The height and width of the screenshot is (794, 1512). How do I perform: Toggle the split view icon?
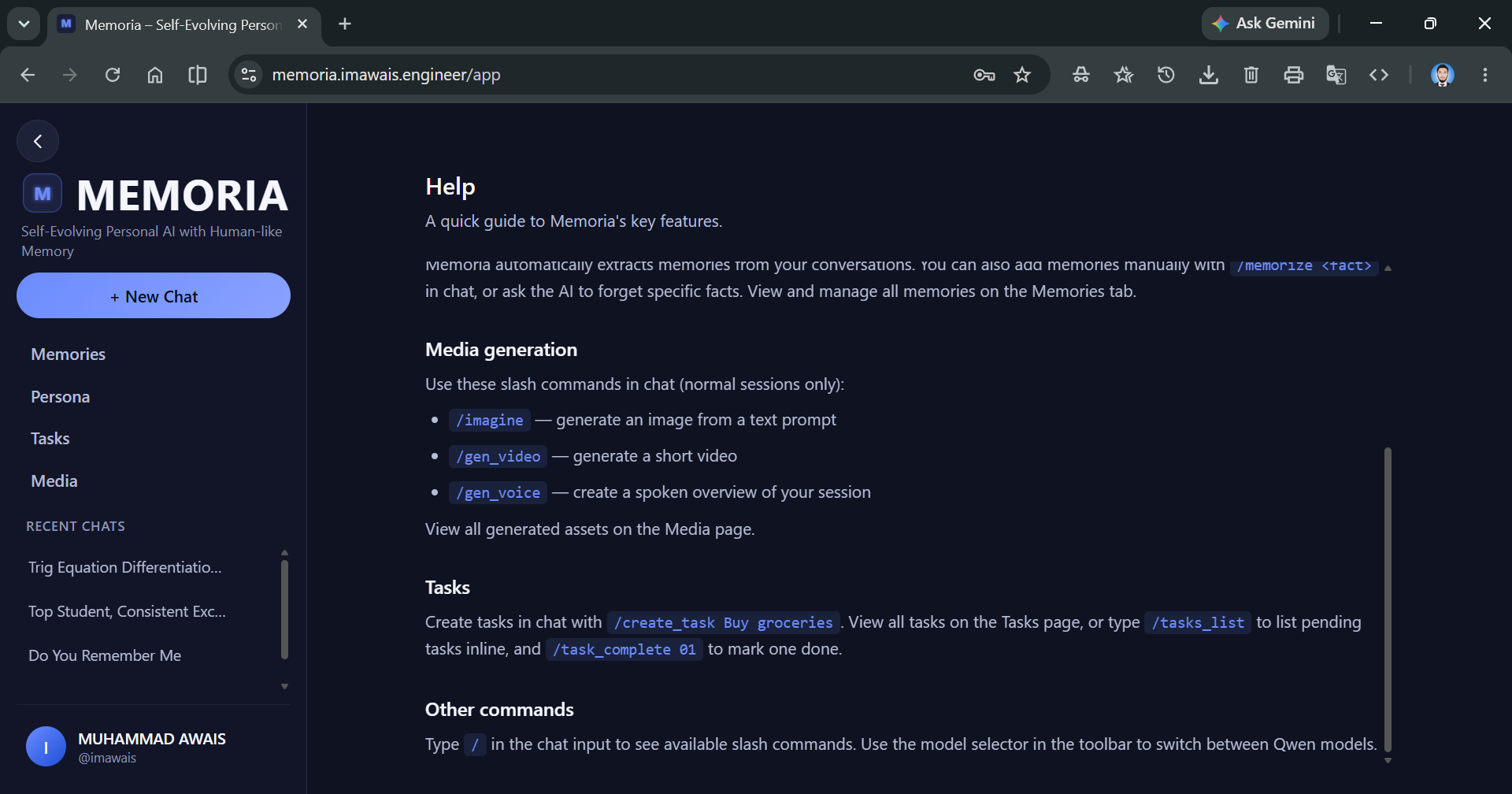(198, 75)
